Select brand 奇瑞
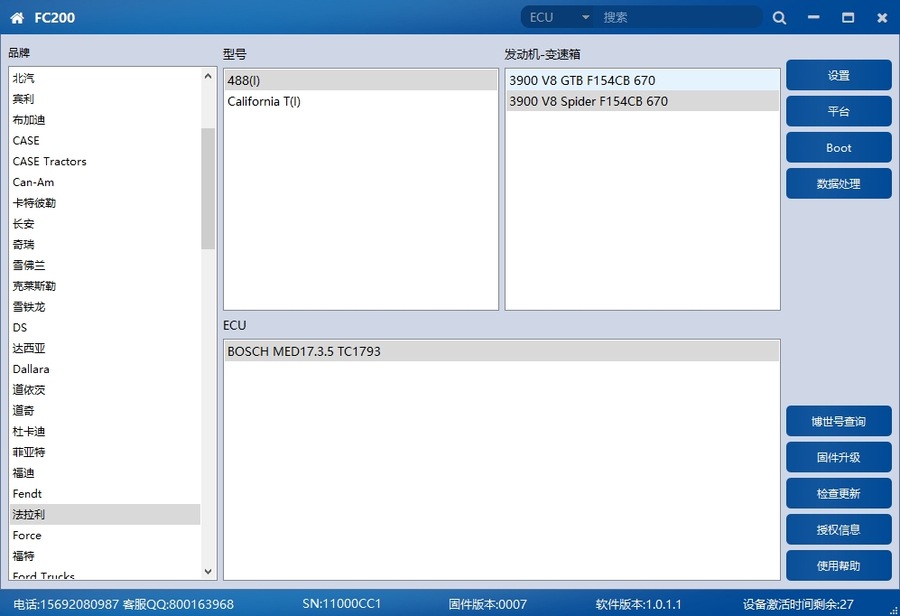Image resolution: width=900 pixels, height=616 pixels. click(x=105, y=244)
